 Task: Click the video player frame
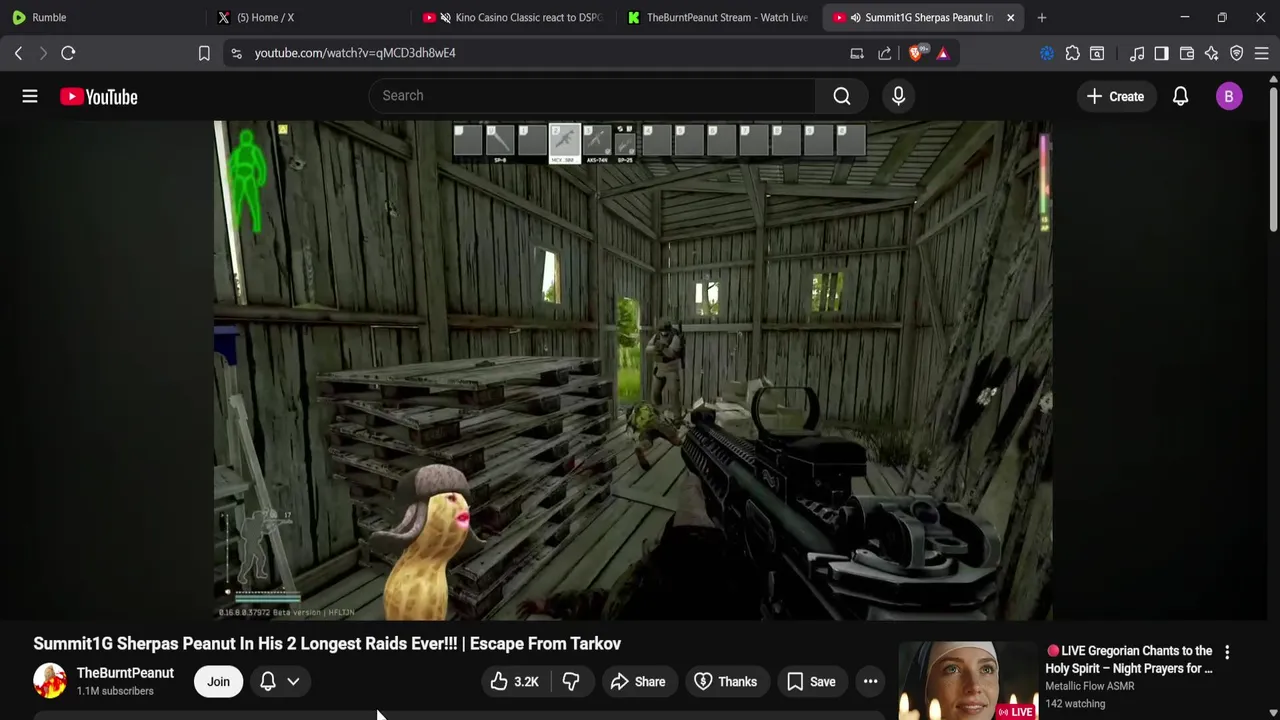point(632,371)
